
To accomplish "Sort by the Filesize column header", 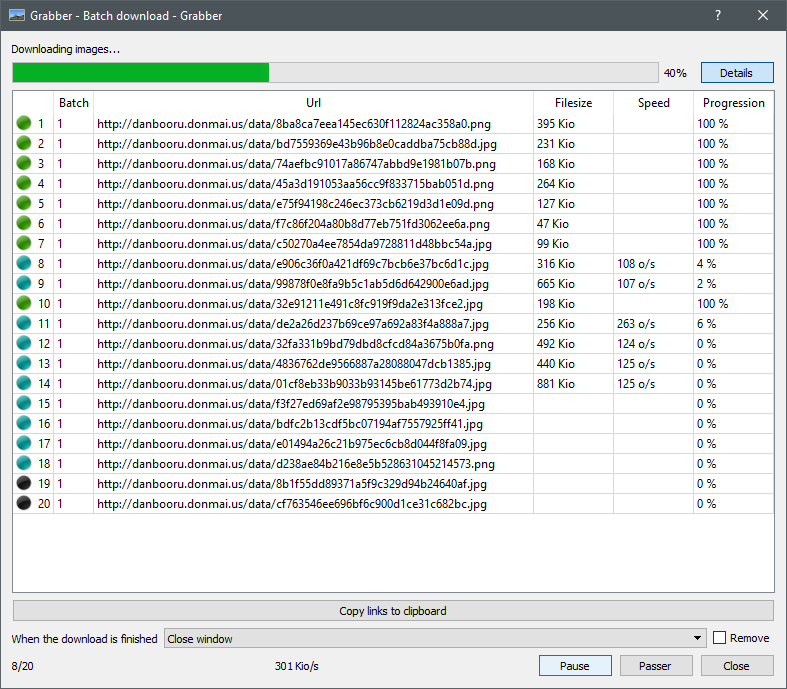I will pos(573,103).
